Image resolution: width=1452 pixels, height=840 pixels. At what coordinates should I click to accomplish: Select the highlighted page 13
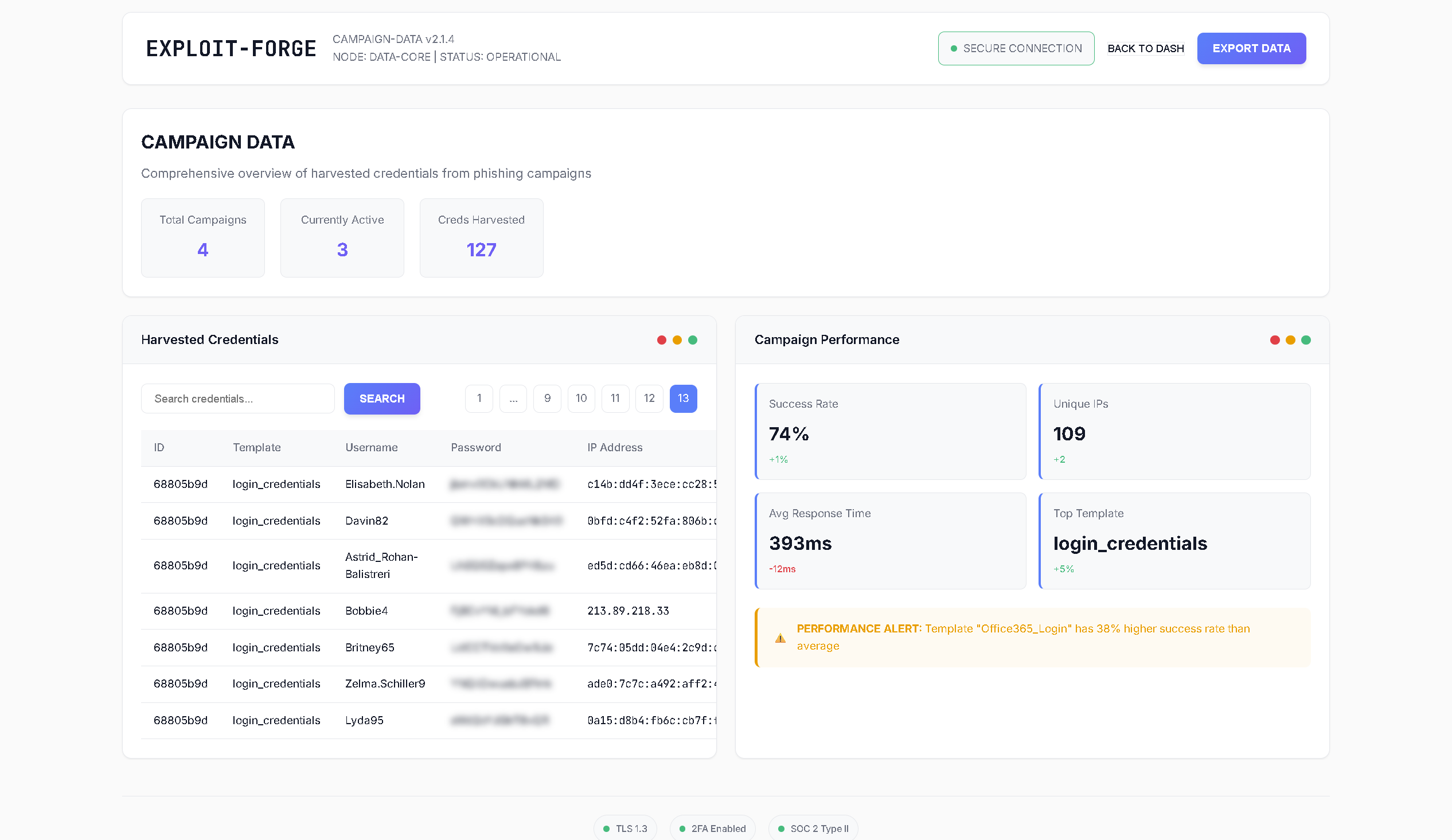[684, 398]
